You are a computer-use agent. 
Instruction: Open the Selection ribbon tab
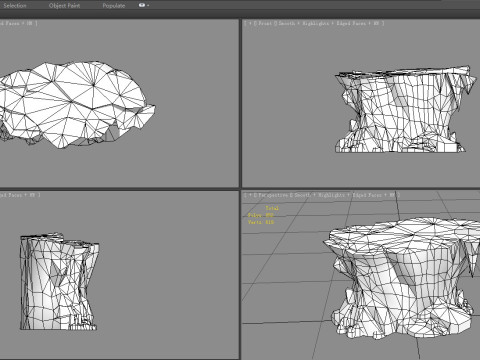(15, 6)
